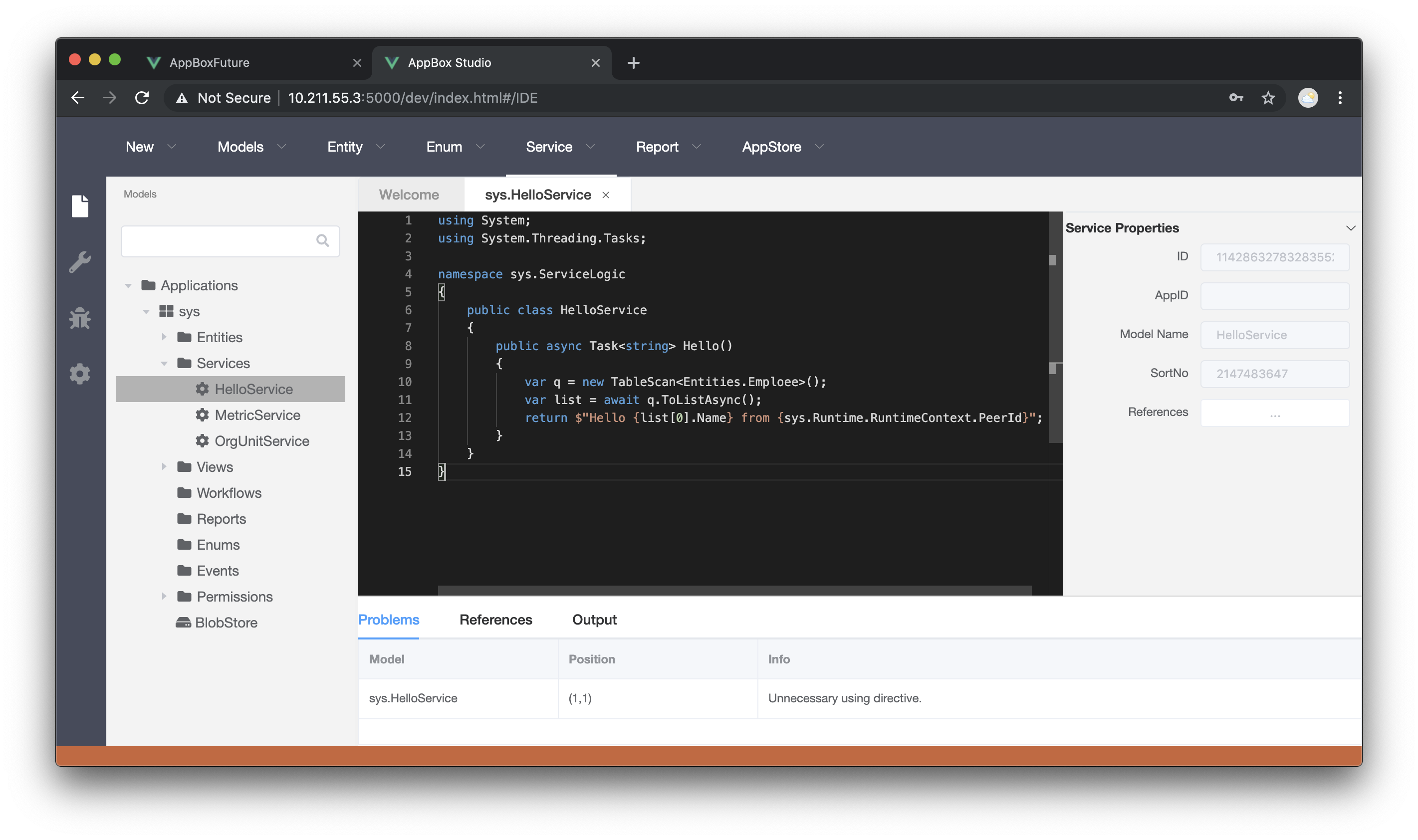Collapse the Applications tree node
The height and width of the screenshot is (840, 1418).
129,285
